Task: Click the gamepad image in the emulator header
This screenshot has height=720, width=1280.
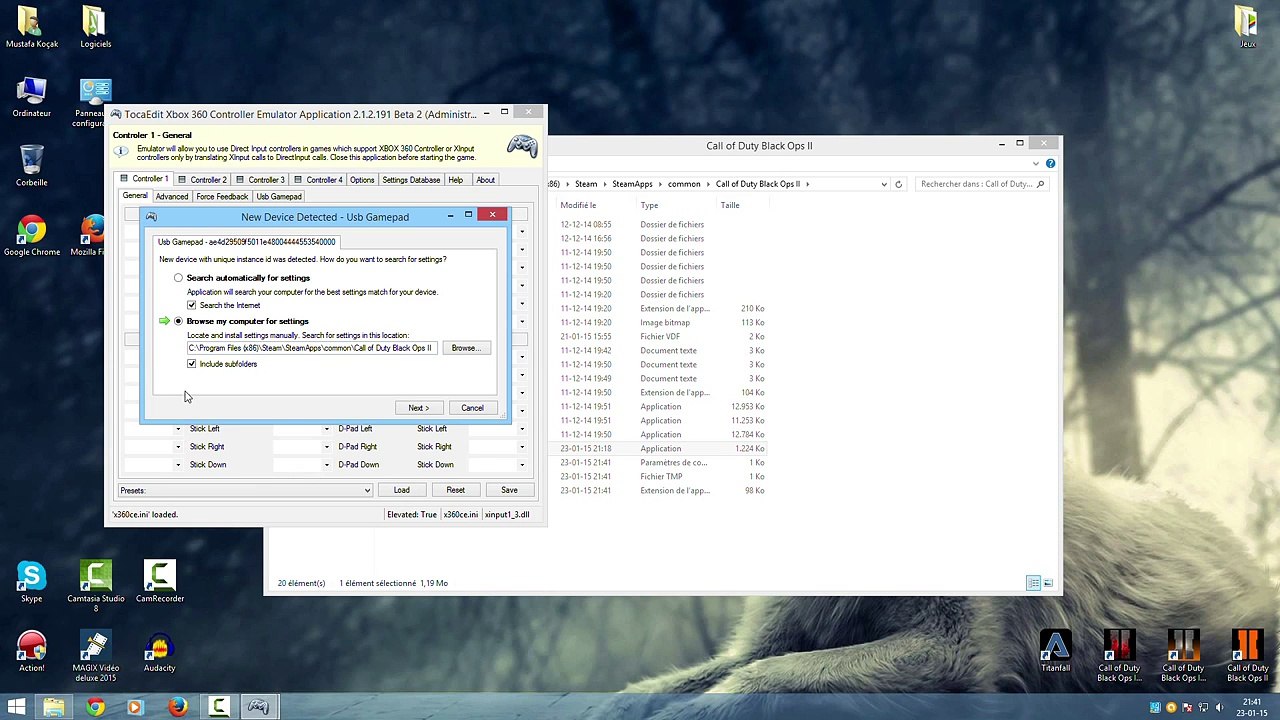Action: point(521,147)
